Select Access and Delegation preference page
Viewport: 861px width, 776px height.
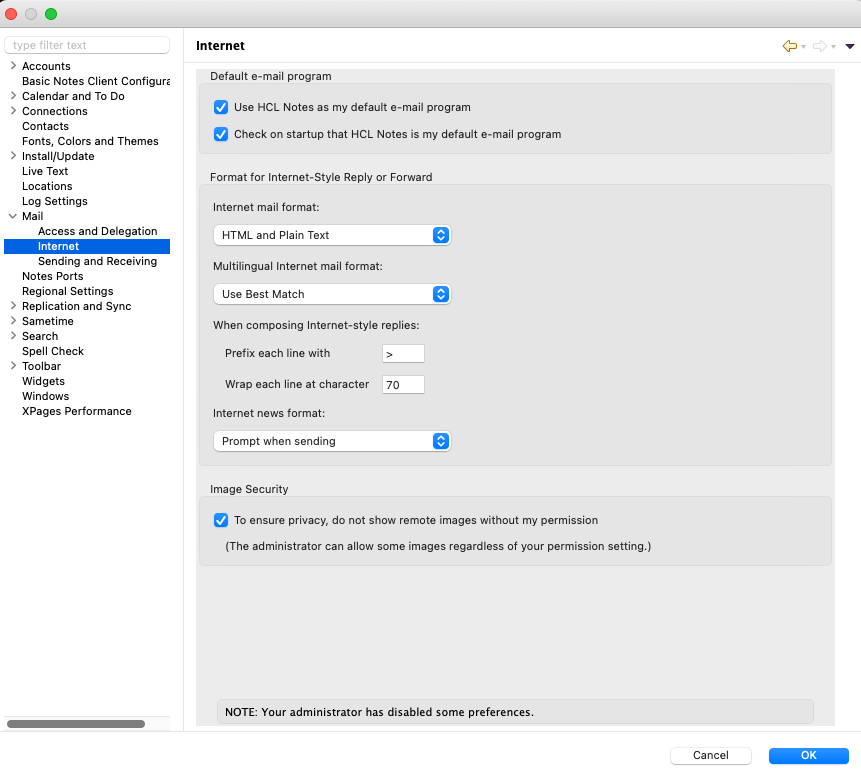click(97, 231)
